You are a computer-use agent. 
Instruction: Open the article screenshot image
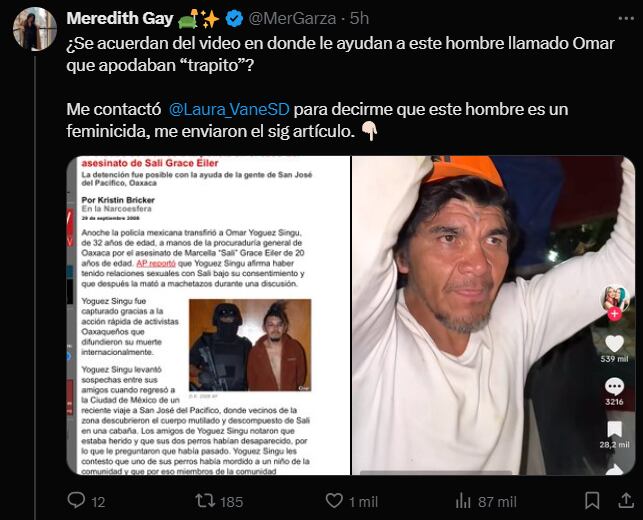[208, 315]
